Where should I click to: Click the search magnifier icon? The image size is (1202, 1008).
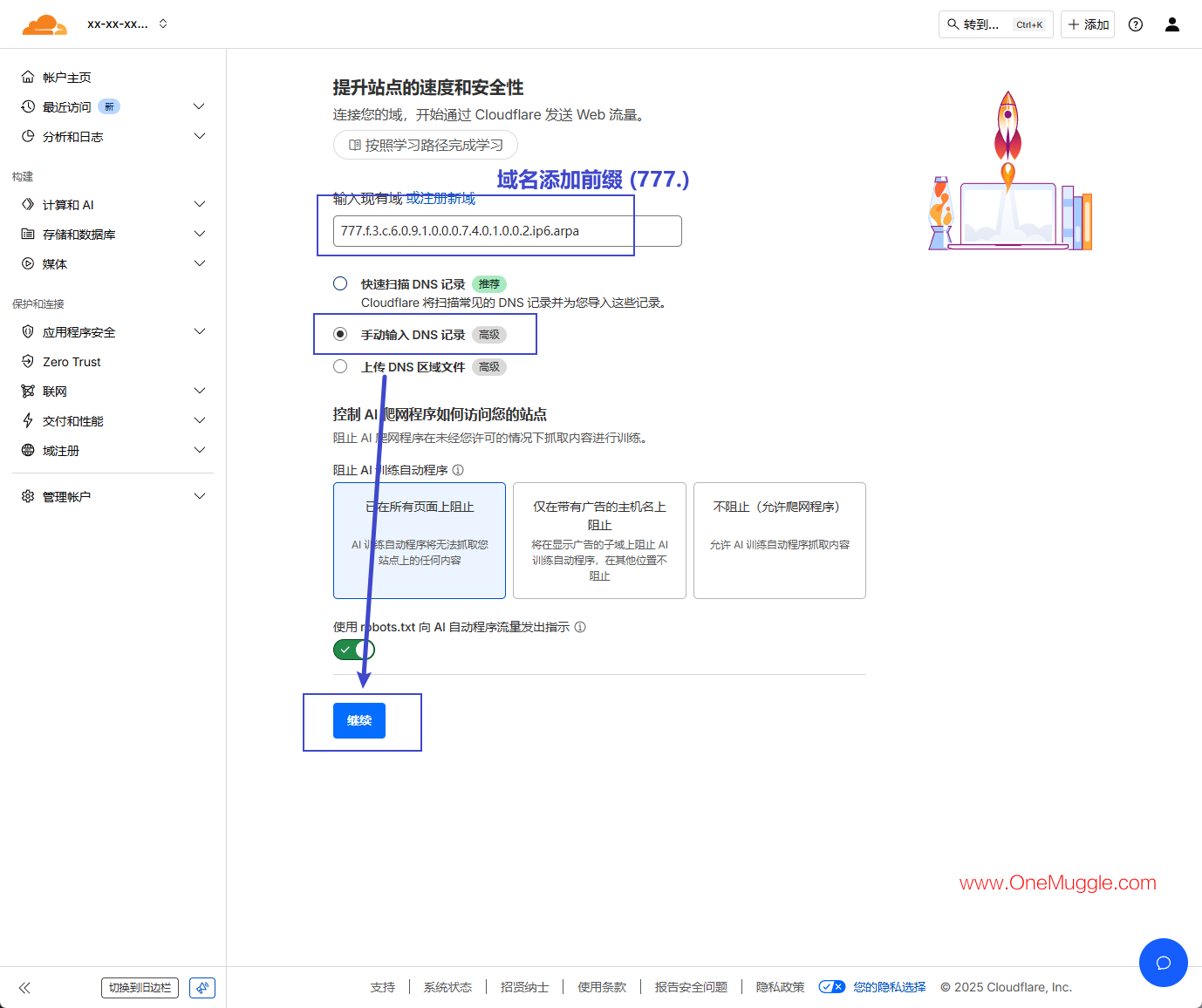pos(953,24)
